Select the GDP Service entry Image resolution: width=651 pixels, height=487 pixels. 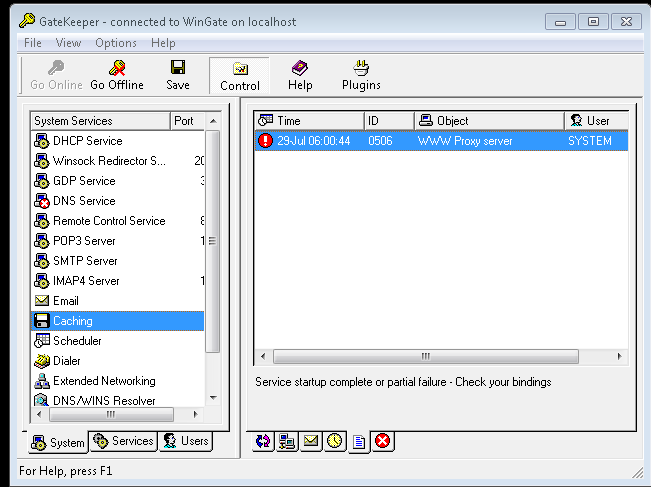pos(117,181)
